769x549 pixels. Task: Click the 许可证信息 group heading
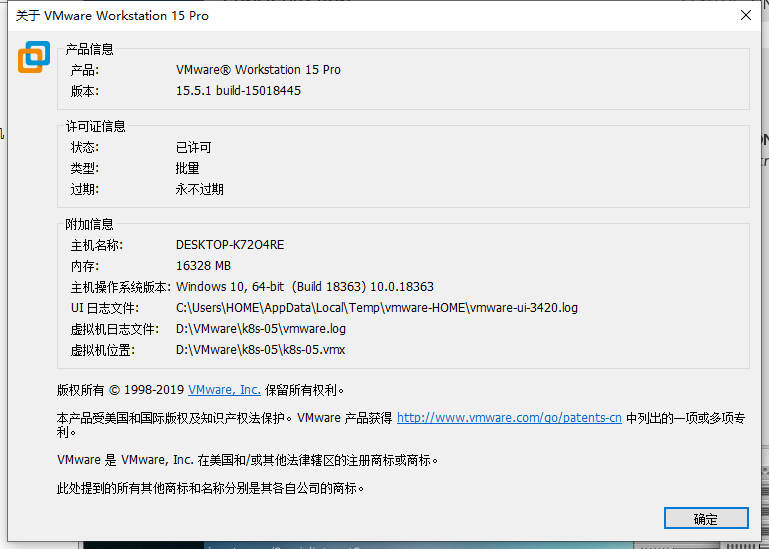[x=96, y=127]
